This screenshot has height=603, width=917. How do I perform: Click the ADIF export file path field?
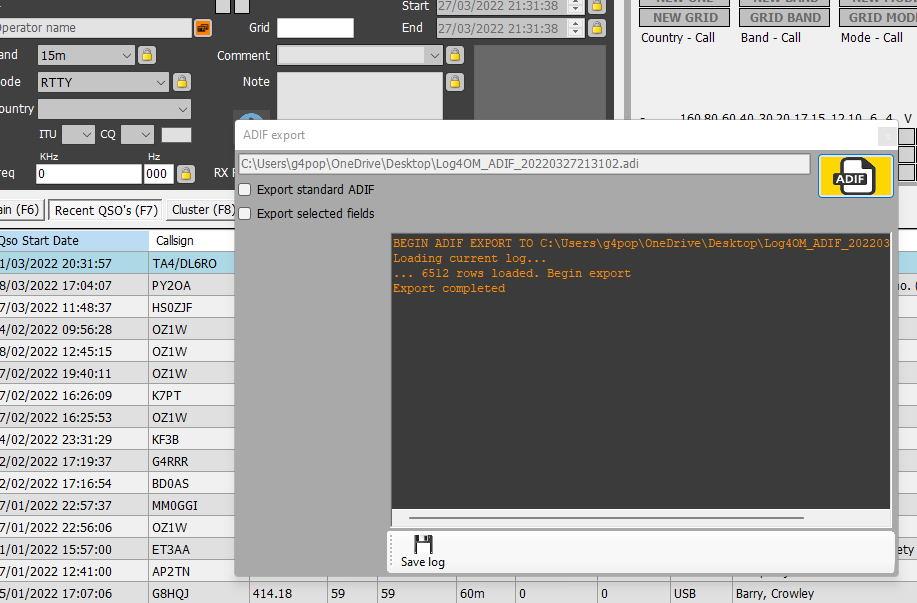point(524,164)
